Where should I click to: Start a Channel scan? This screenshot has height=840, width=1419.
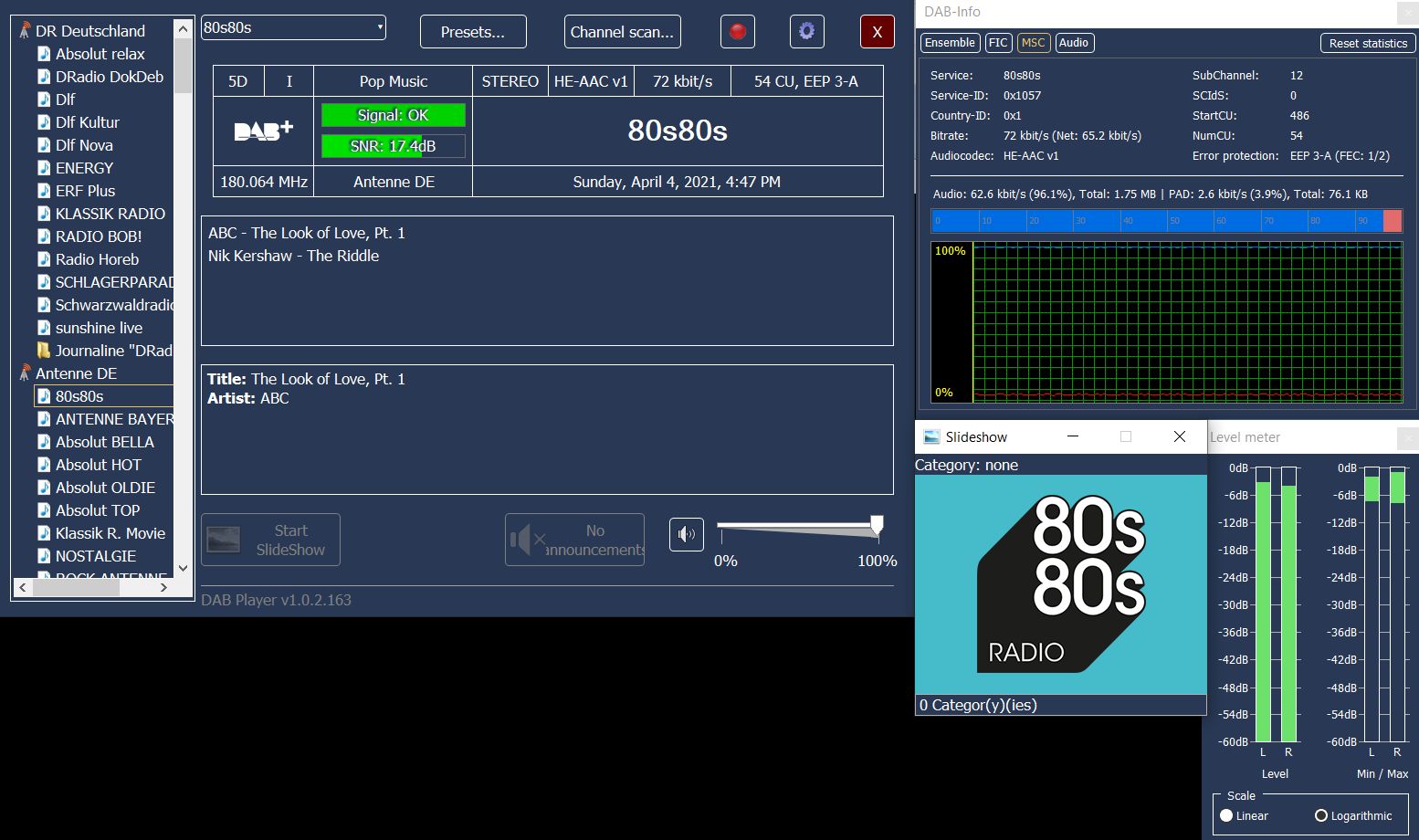pos(622,32)
